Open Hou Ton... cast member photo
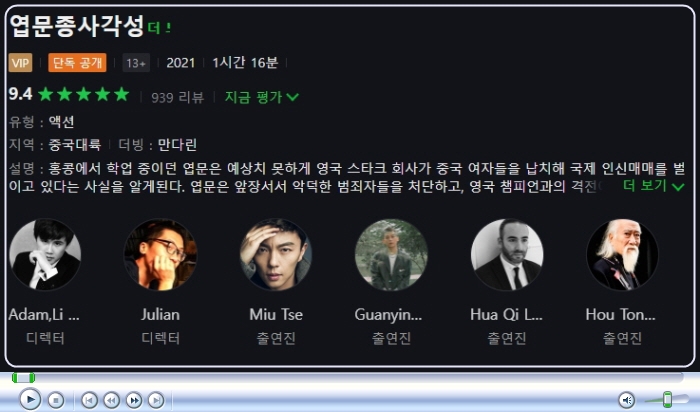This screenshot has height=412, width=700. tap(622, 254)
